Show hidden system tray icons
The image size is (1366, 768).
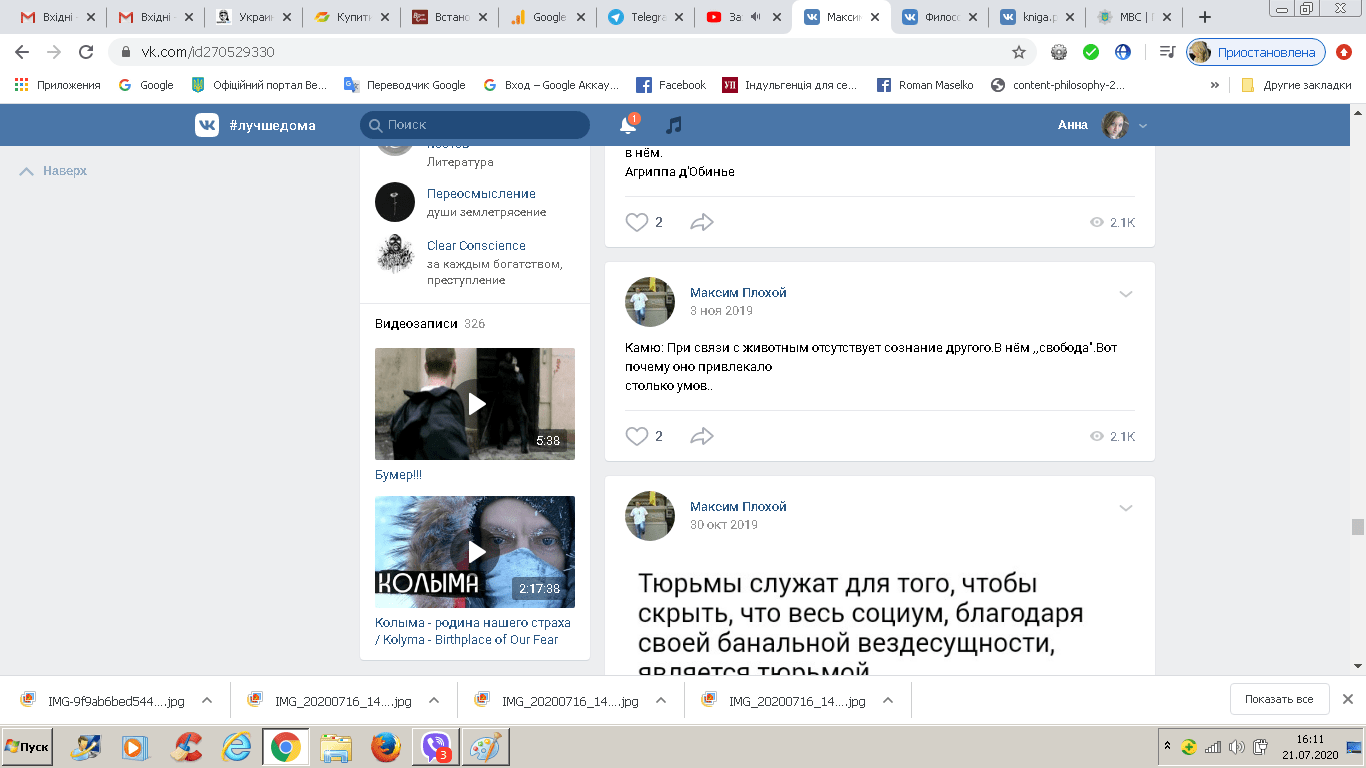point(1167,746)
